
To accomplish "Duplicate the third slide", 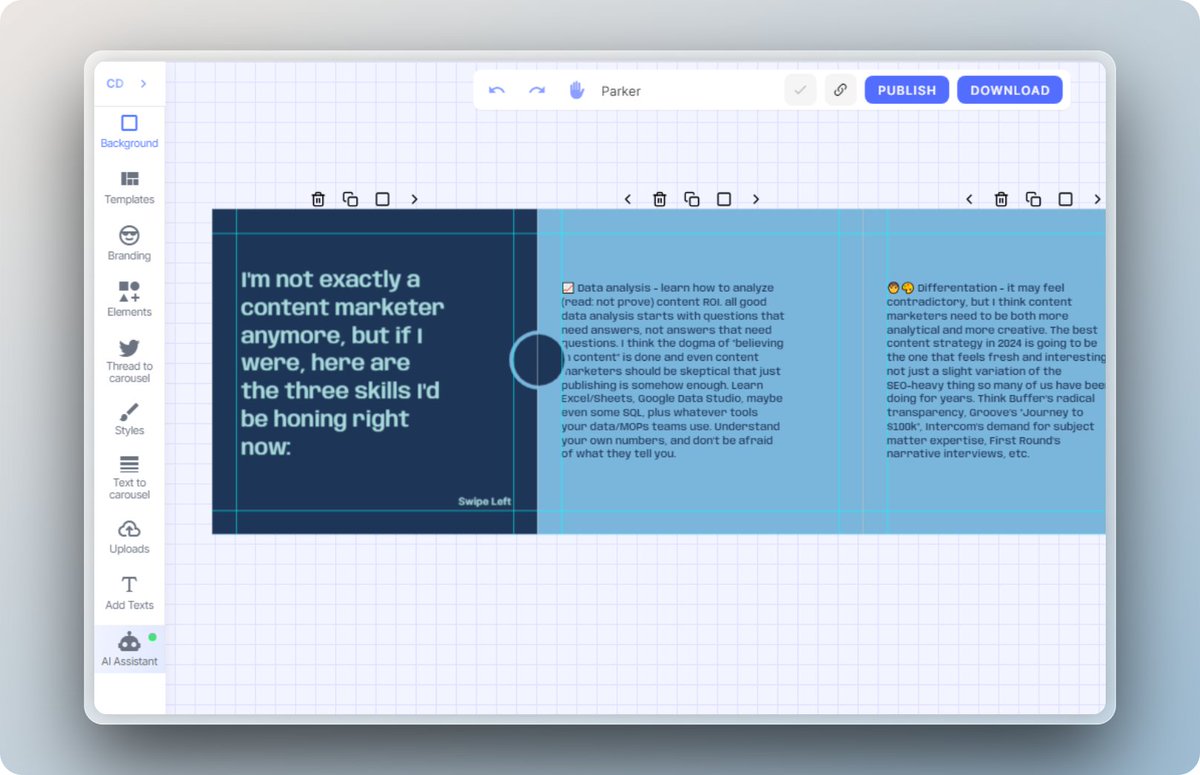I will coord(1033,199).
